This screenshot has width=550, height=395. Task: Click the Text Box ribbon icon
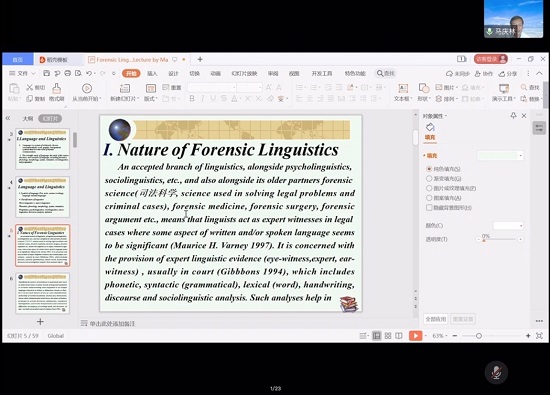pos(403,92)
